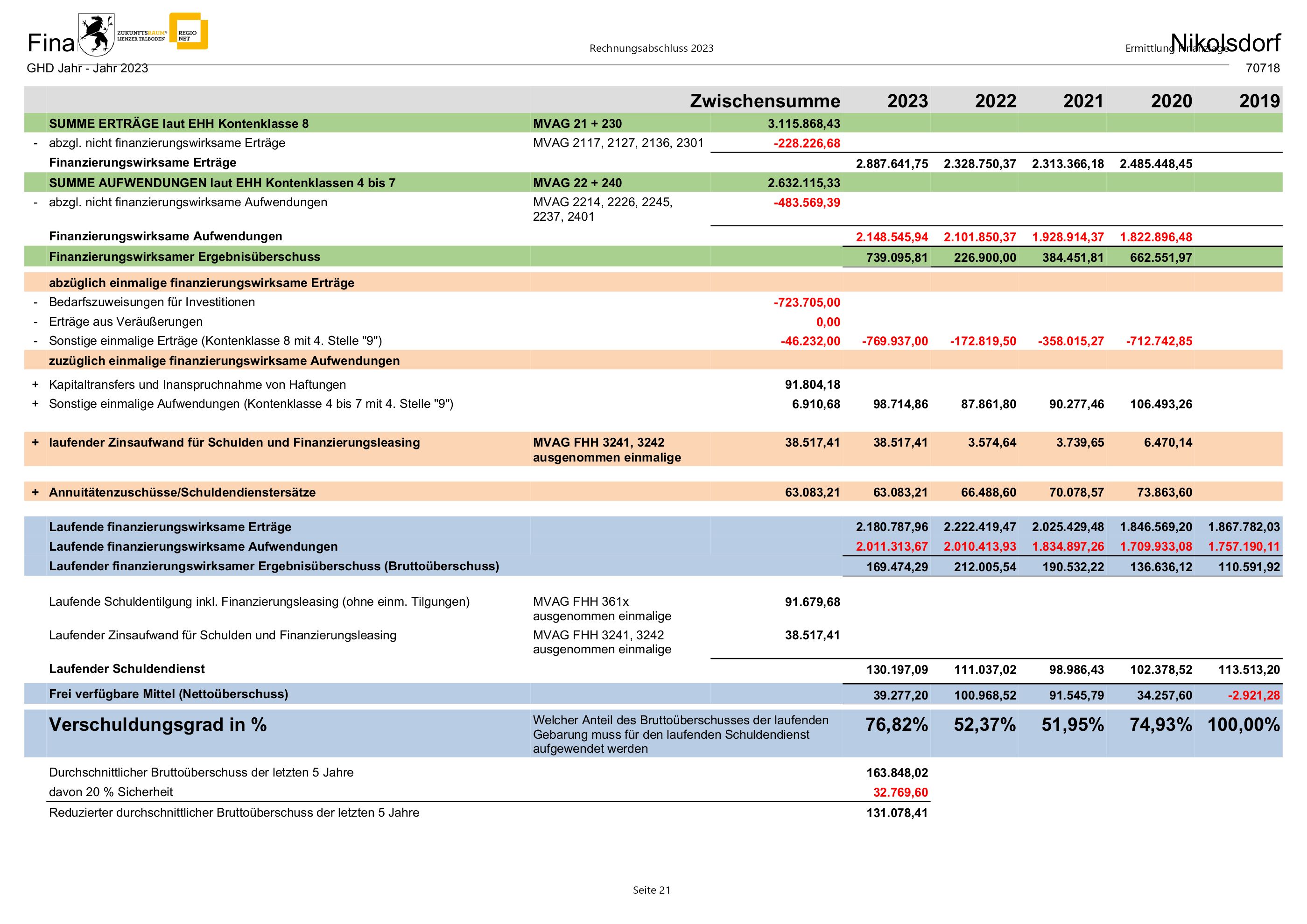The image size is (1307, 924).
Task: Click the Frei verfügbare Mittel (Nettoüberschuss) row
Action: pos(168,694)
